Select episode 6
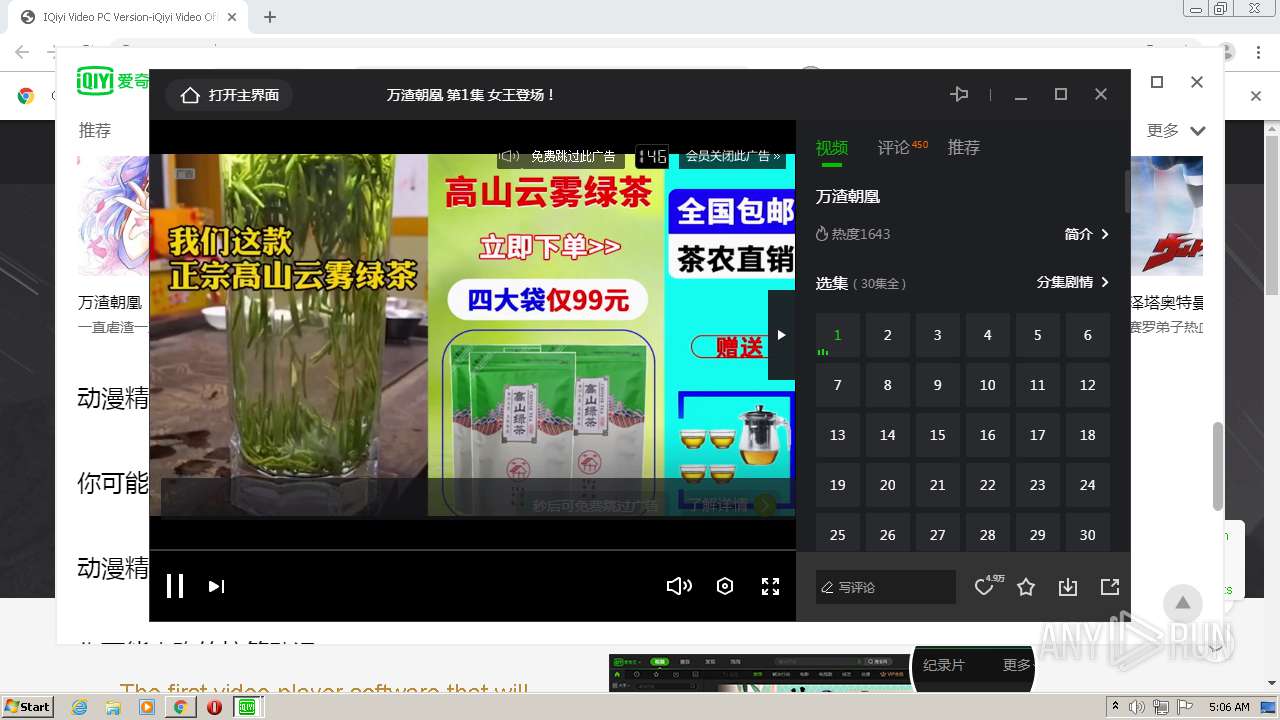The width and height of the screenshot is (1280, 720). [x=1088, y=335]
